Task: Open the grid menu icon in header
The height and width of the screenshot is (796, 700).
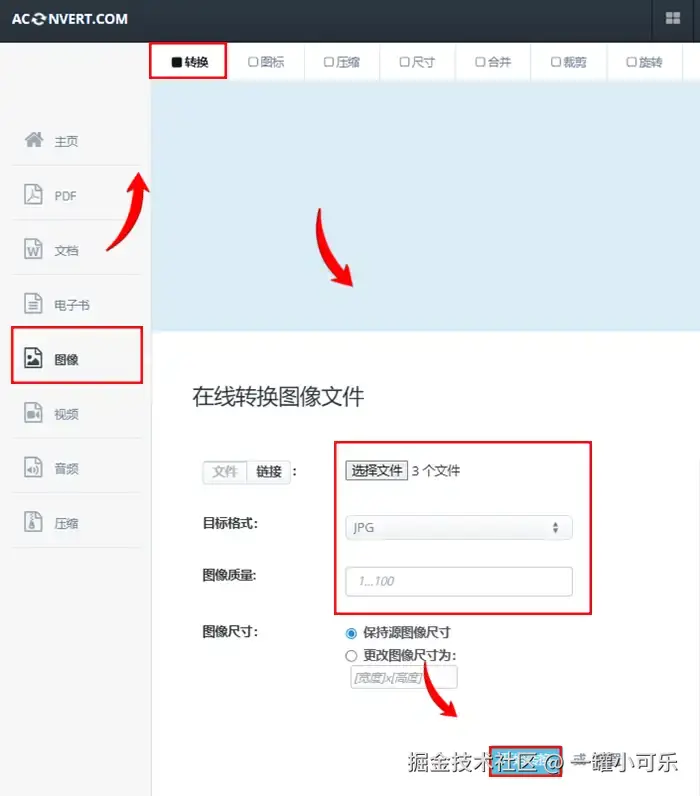Action: click(673, 18)
